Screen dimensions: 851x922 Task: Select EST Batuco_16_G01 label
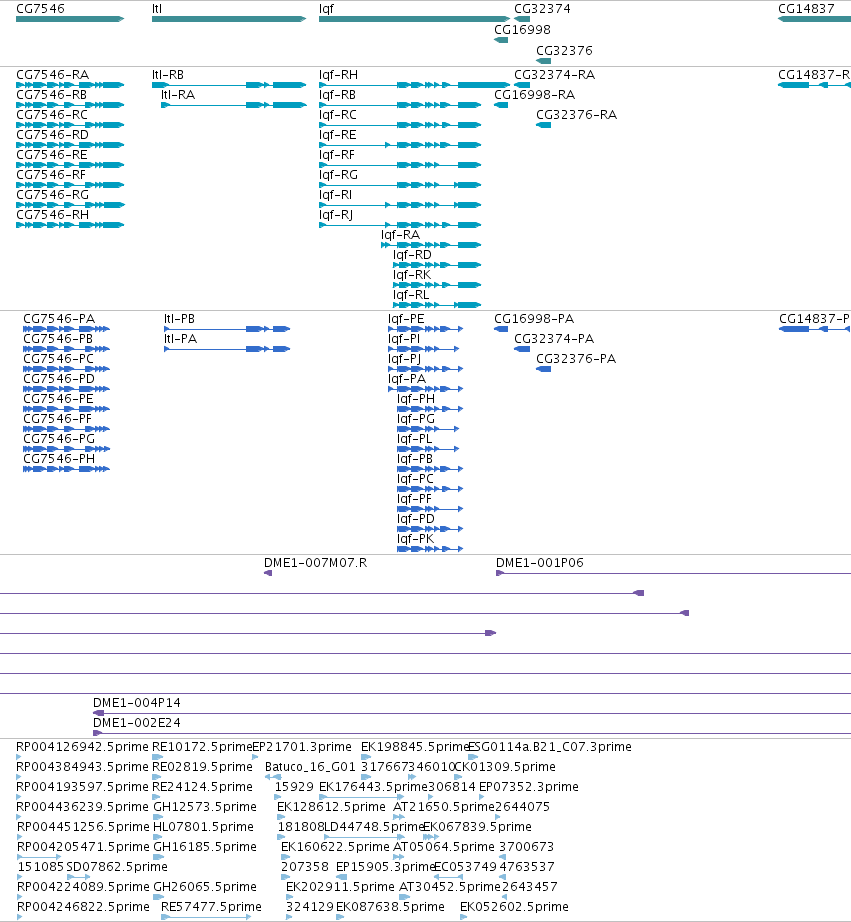point(311,767)
